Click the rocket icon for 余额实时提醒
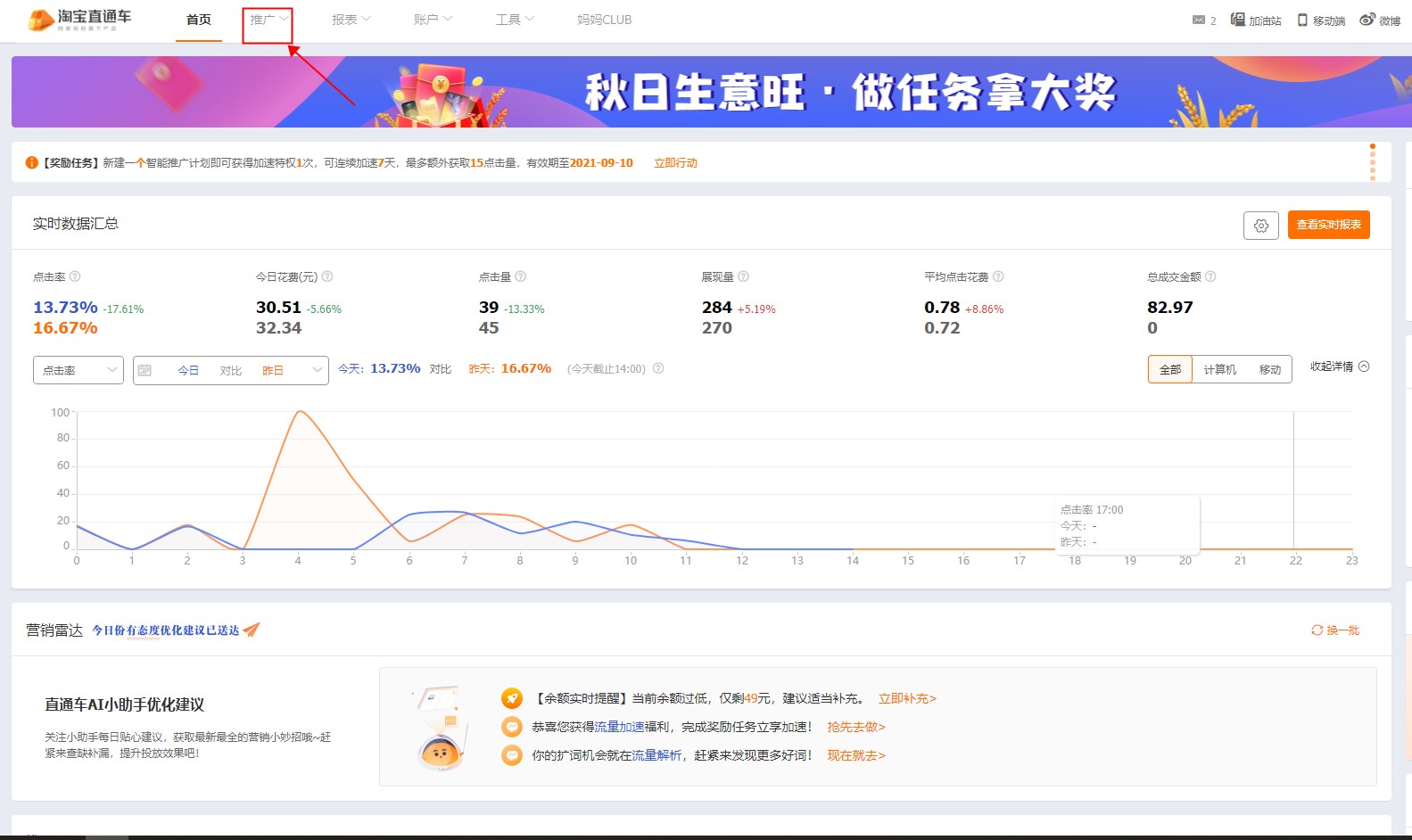Viewport: 1412px width, 840px height. pyautogui.click(x=512, y=698)
